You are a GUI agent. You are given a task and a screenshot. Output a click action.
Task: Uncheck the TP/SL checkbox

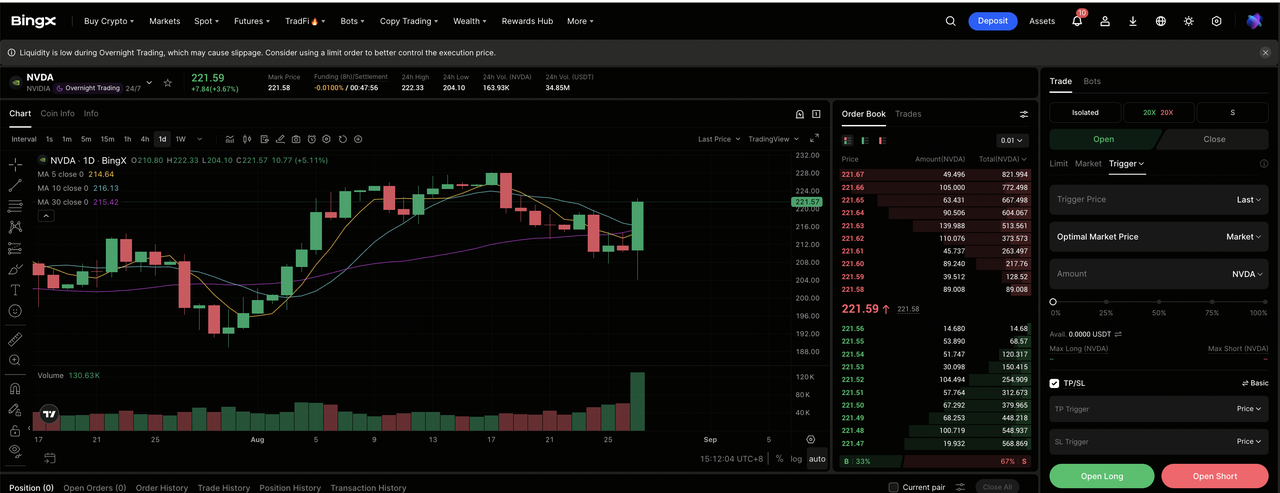point(1054,383)
